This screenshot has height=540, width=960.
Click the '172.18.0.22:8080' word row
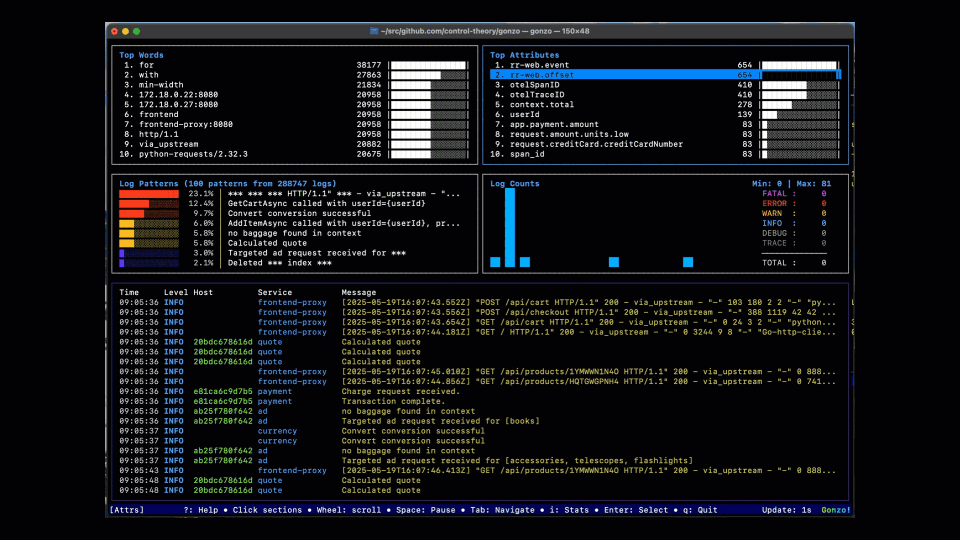pos(295,95)
